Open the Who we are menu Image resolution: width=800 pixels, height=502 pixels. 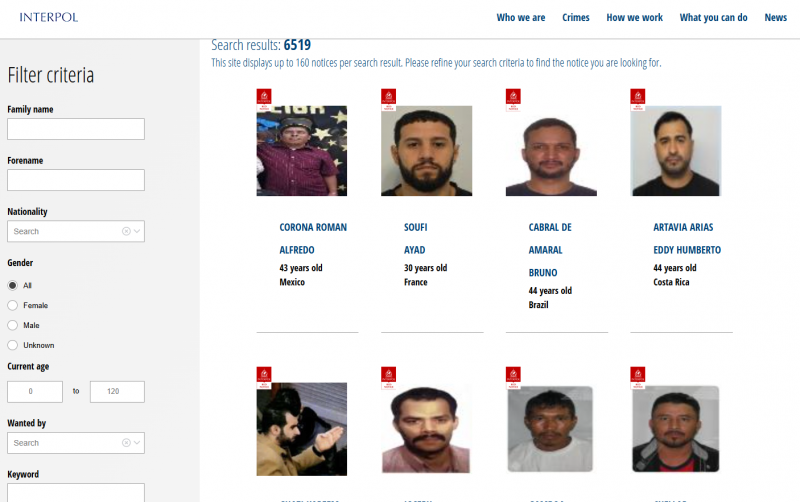click(520, 17)
